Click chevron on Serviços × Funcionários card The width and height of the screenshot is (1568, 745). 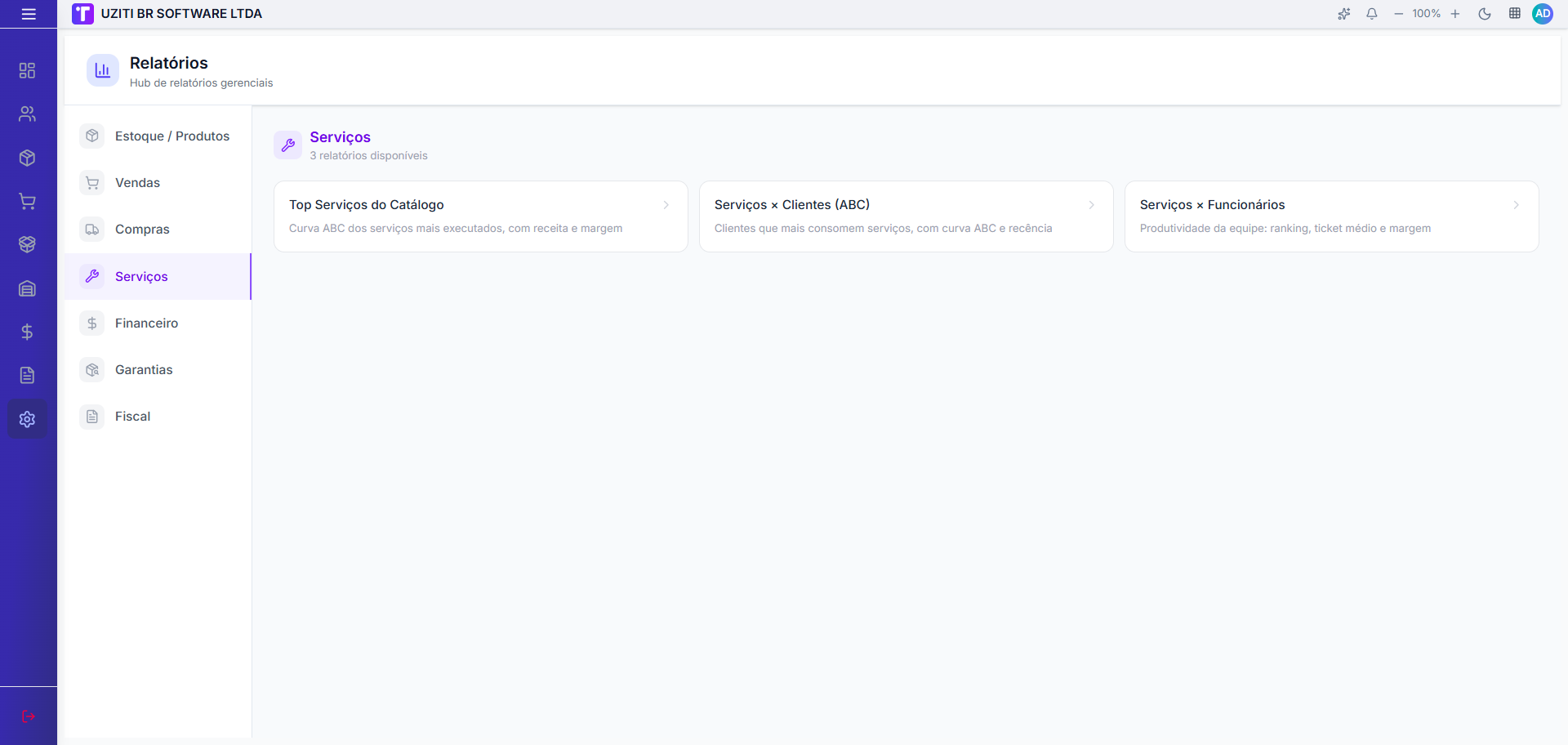point(1517,205)
